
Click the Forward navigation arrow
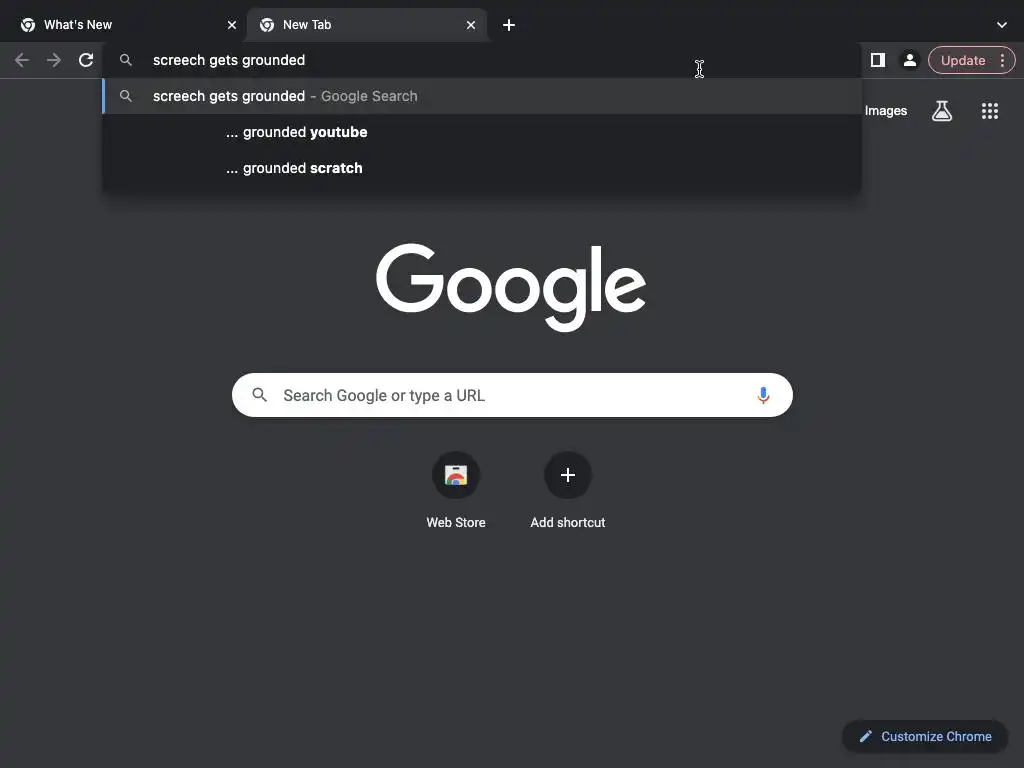coord(54,60)
